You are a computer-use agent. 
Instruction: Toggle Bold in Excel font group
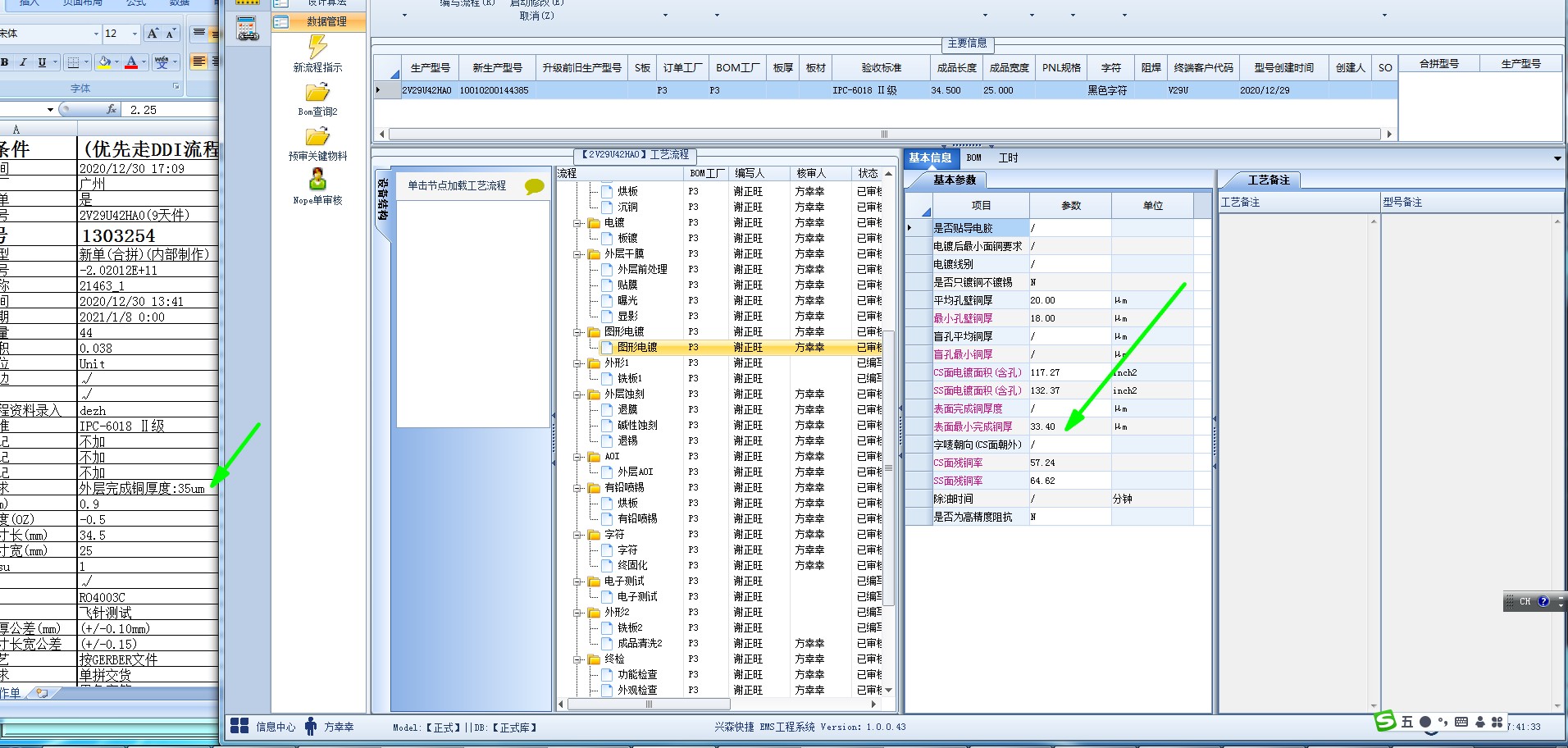click(6, 62)
